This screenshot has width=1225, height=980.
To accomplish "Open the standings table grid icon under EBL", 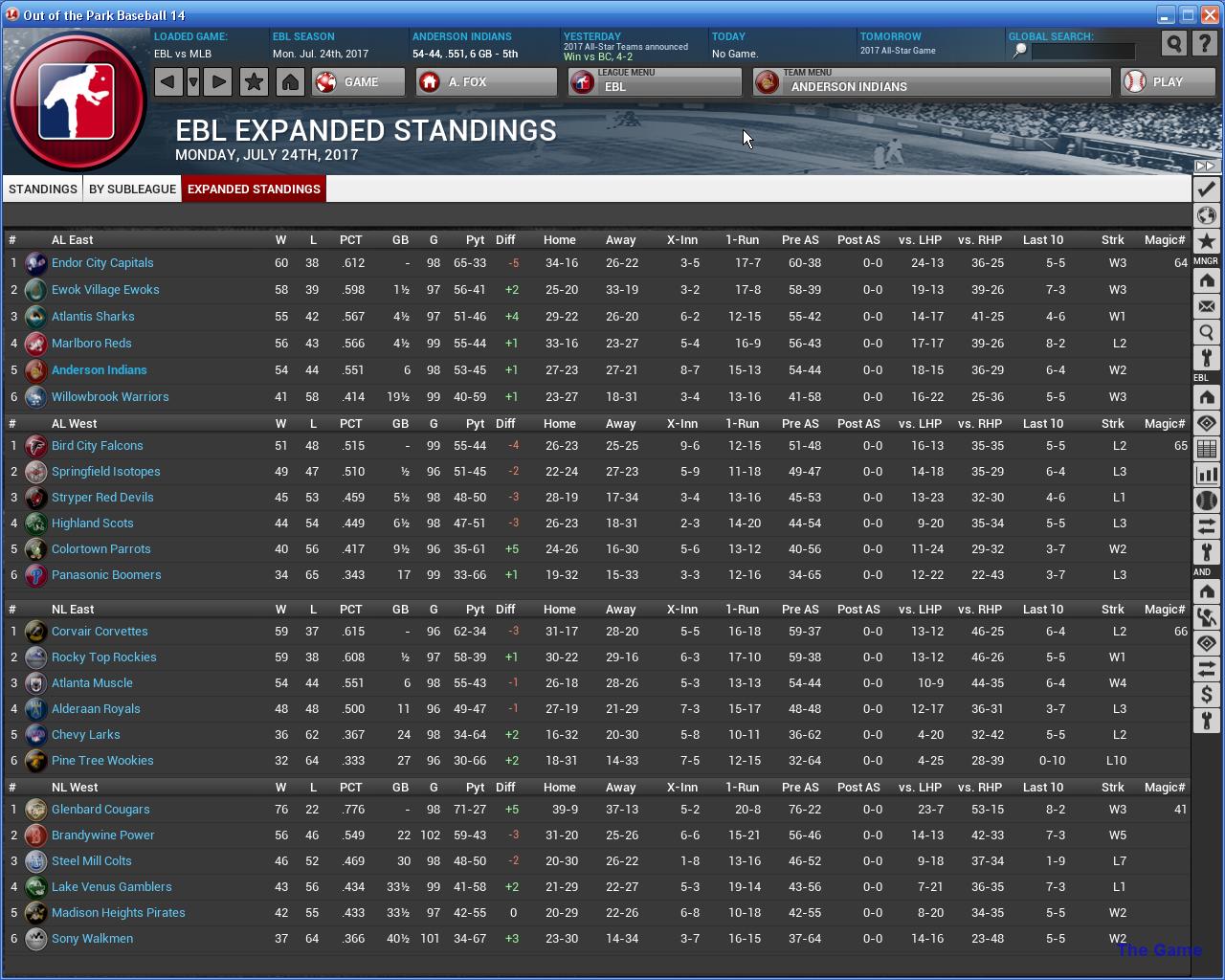I will coord(1206,449).
